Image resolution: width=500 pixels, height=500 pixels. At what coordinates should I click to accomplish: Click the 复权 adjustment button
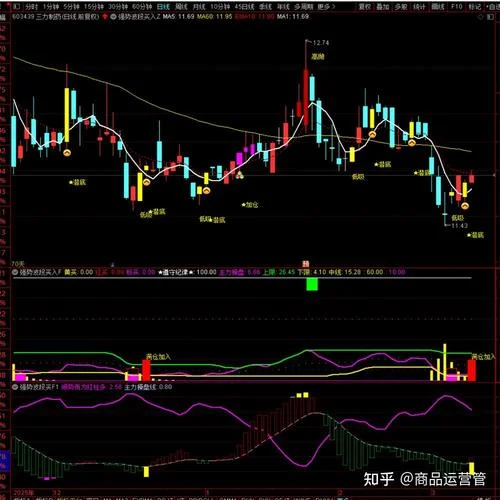pos(364,7)
